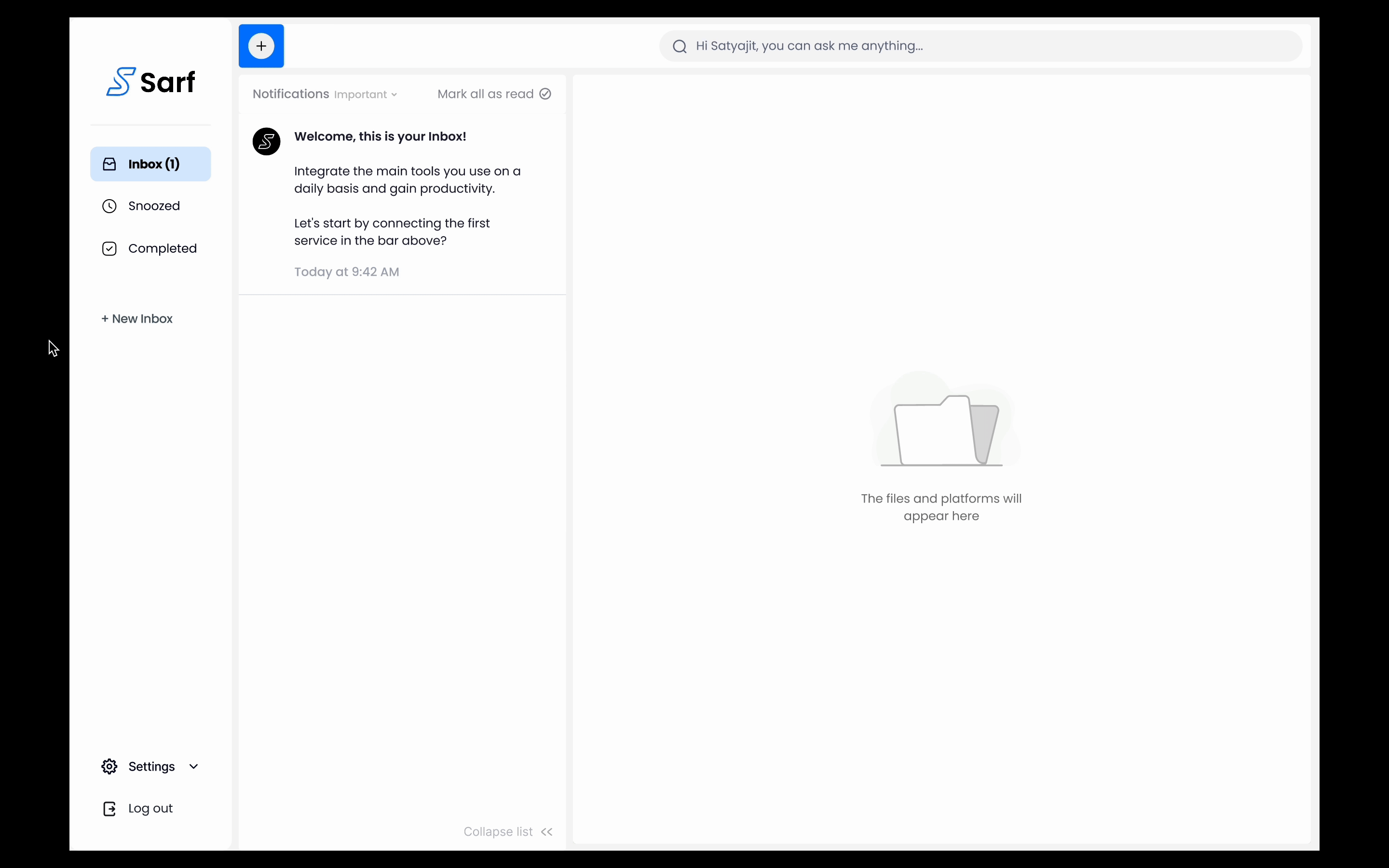Click the Settings gear icon
The image size is (1389, 868).
[109, 766]
